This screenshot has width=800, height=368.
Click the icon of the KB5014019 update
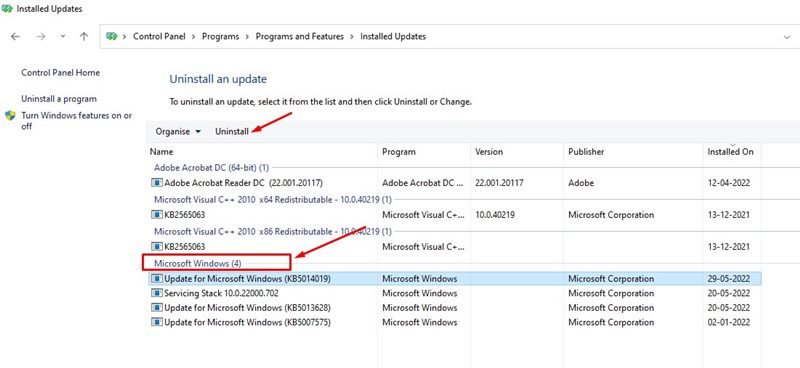(x=157, y=279)
